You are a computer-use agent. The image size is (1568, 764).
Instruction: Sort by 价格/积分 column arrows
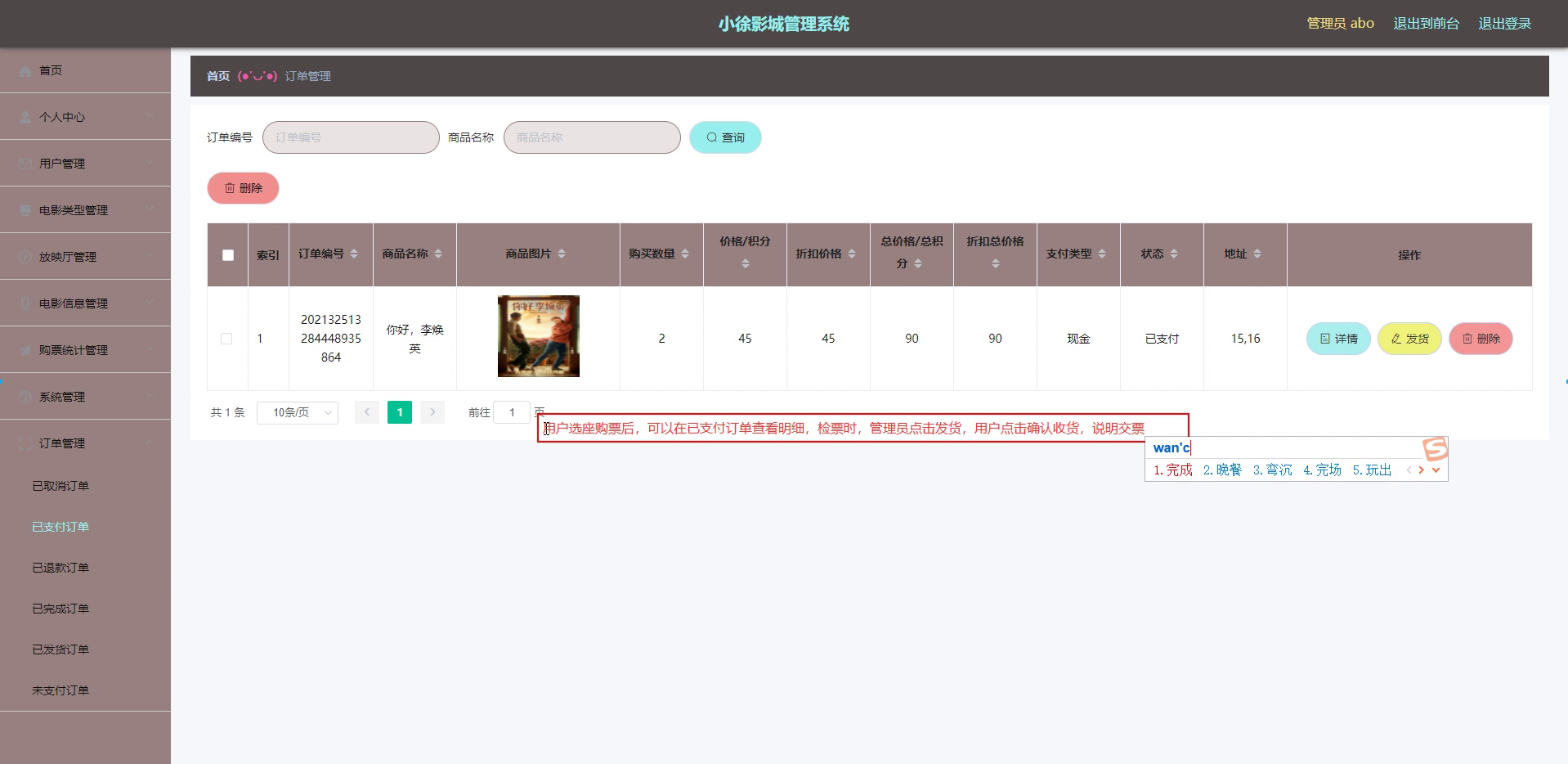(745, 264)
